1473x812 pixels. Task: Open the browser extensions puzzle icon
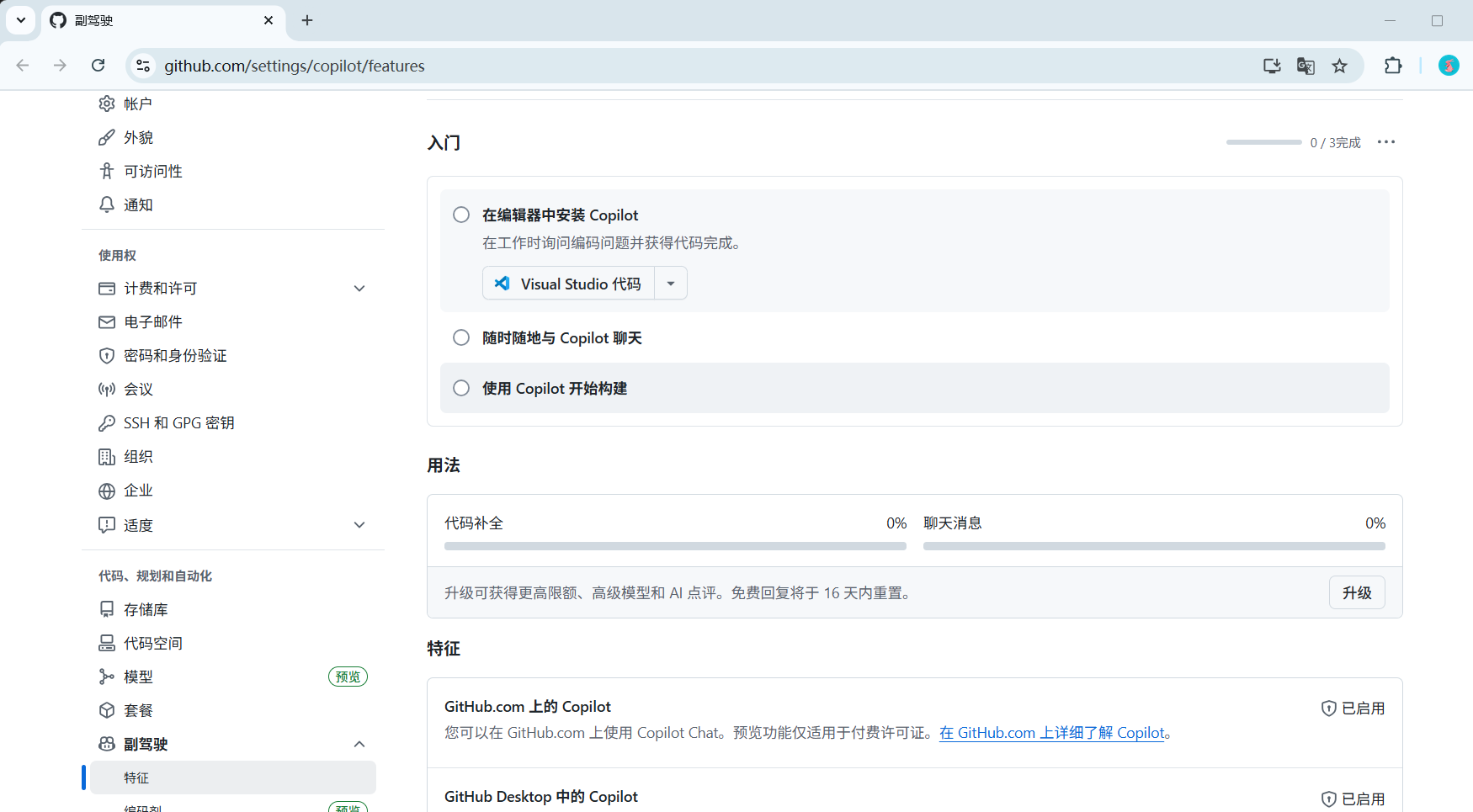coord(1393,66)
